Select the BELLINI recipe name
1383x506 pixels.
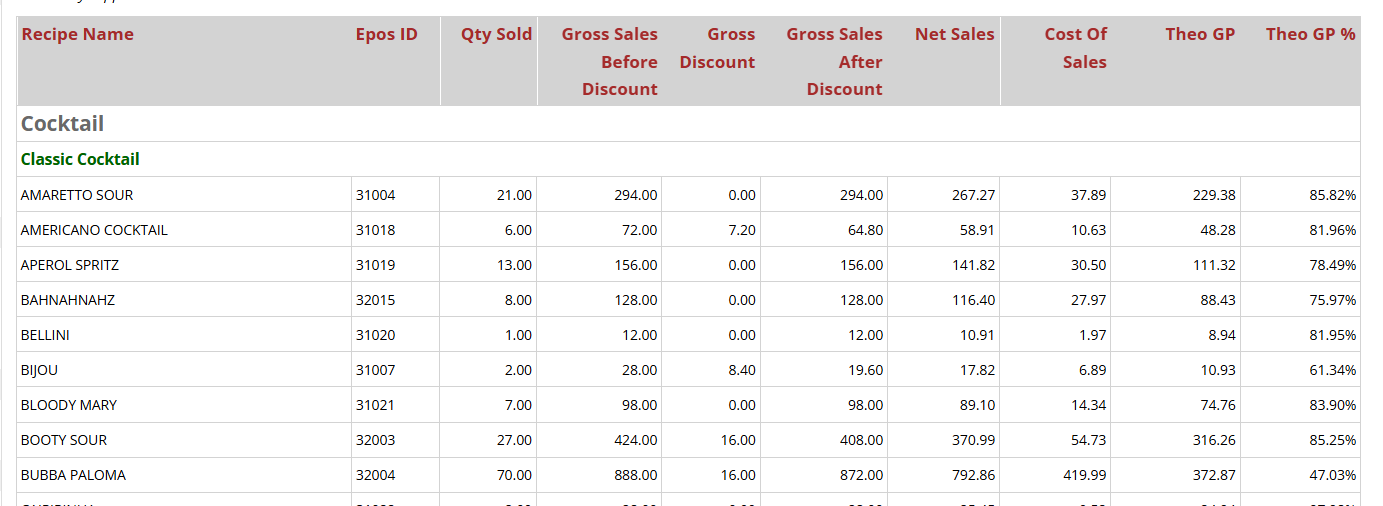pyautogui.click(x=45, y=335)
